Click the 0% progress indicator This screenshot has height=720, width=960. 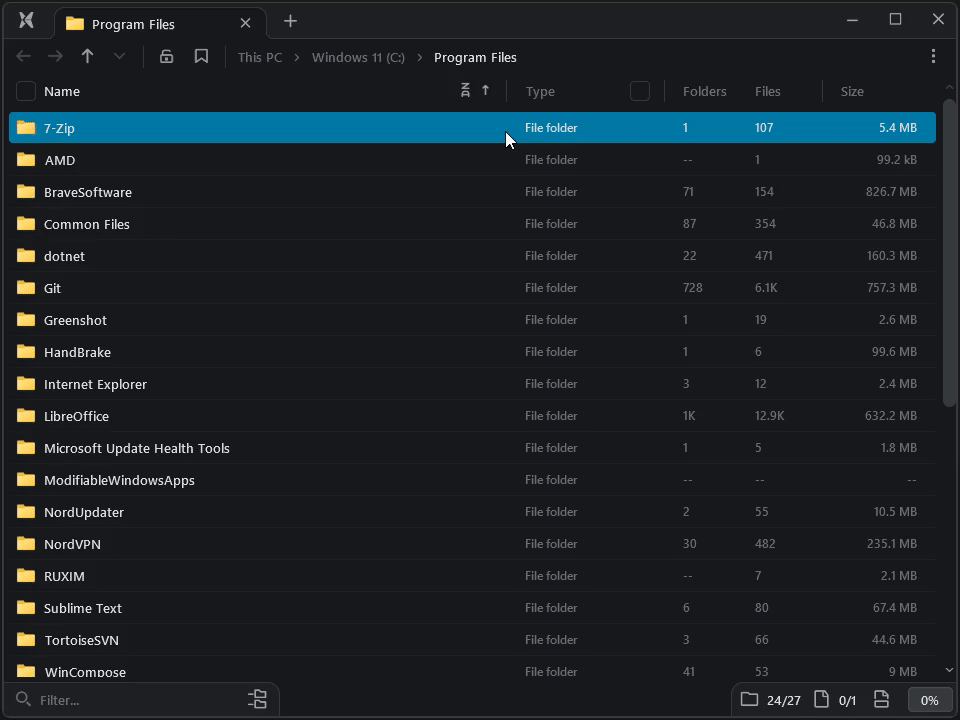[929, 700]
